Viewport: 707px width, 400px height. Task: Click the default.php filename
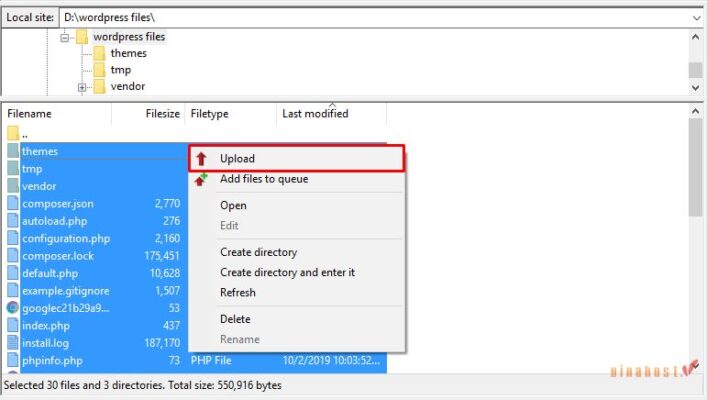[x=50, y=273]
